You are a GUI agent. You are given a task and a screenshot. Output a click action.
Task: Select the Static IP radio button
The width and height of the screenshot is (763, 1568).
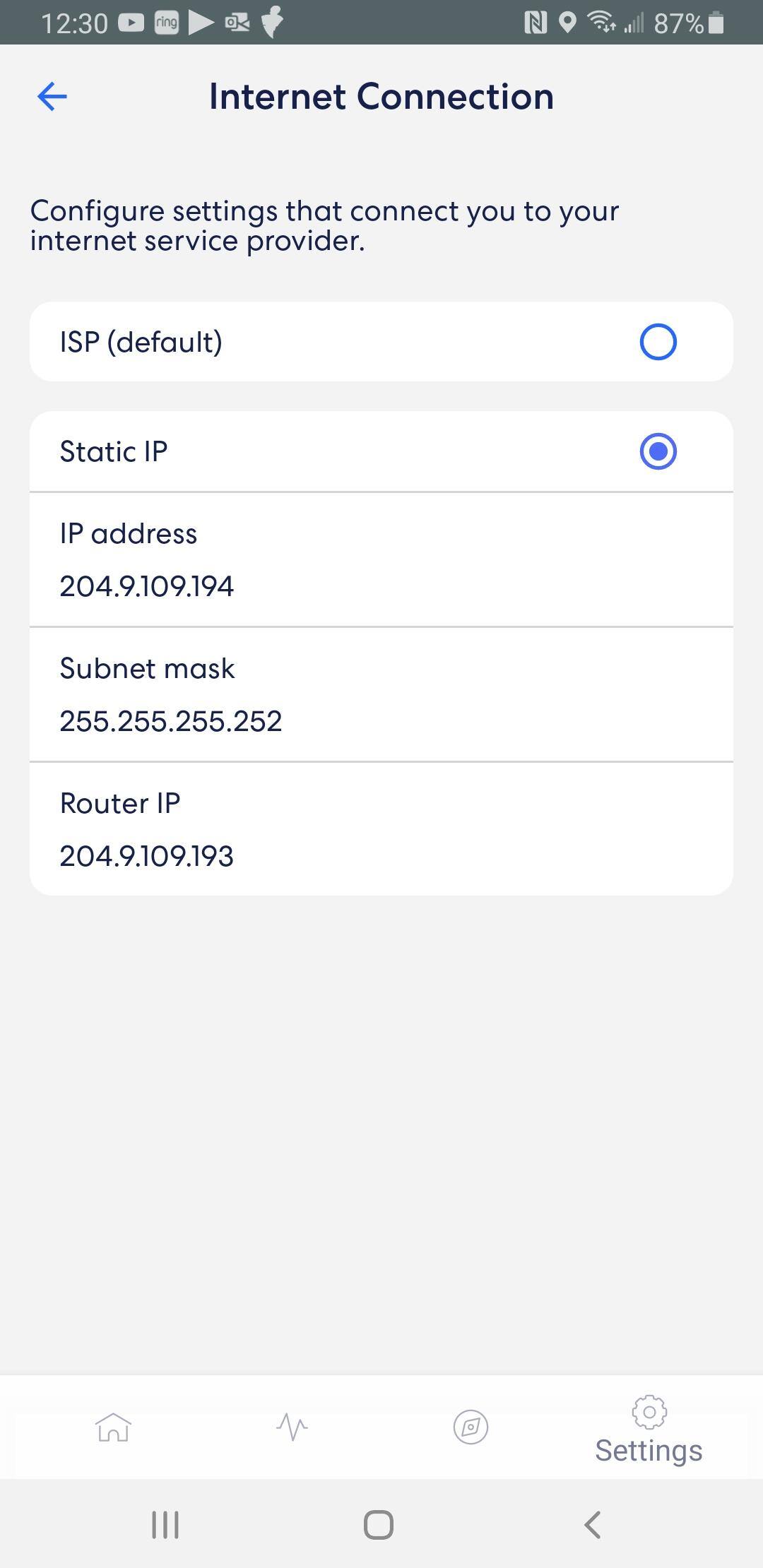[x=658, y=451]
